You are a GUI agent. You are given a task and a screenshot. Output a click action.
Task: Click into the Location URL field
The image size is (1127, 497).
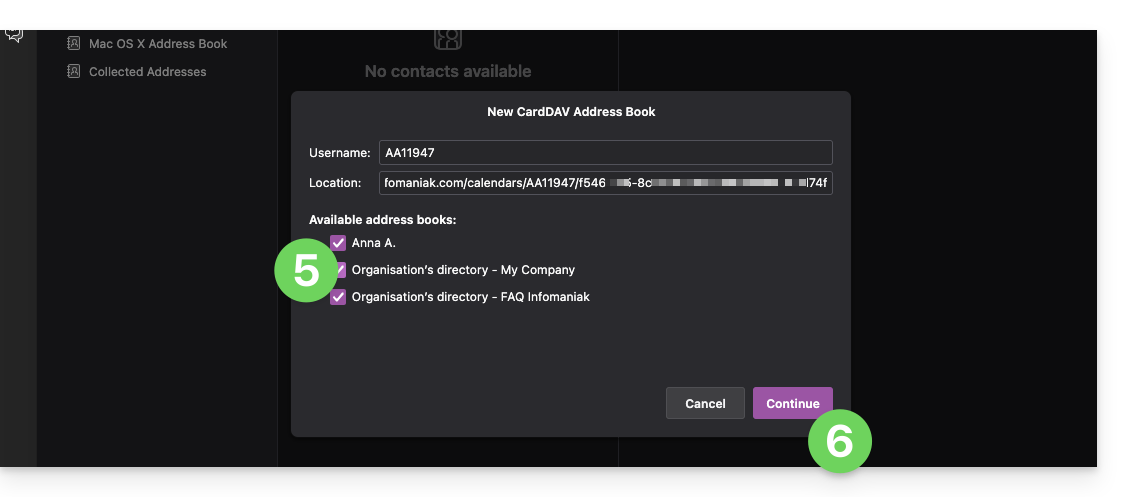pyautogui.click(x=605, y=183)
